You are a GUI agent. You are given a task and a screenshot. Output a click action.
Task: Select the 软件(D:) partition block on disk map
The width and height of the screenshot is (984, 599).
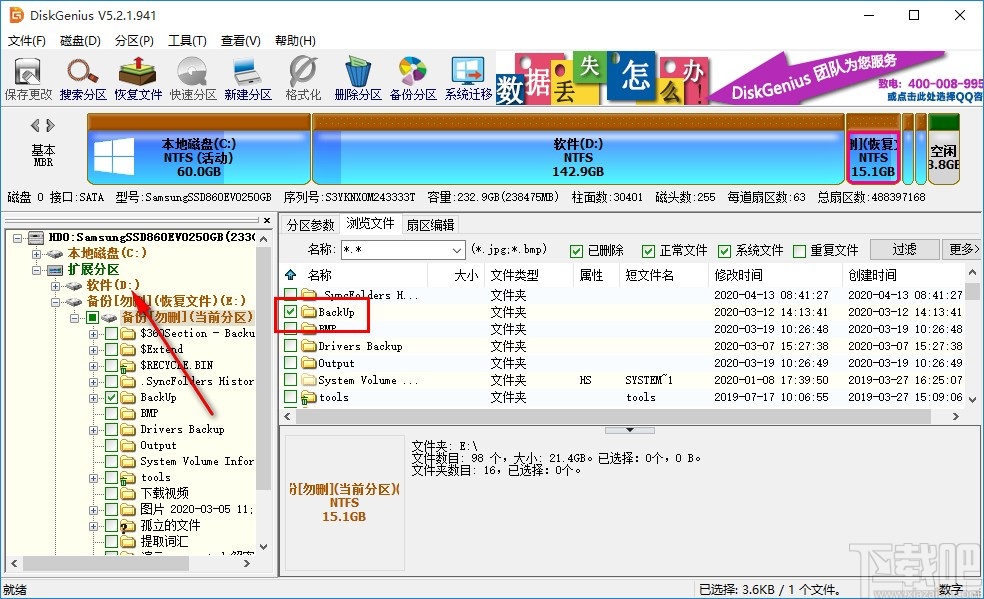coord(578,149)
